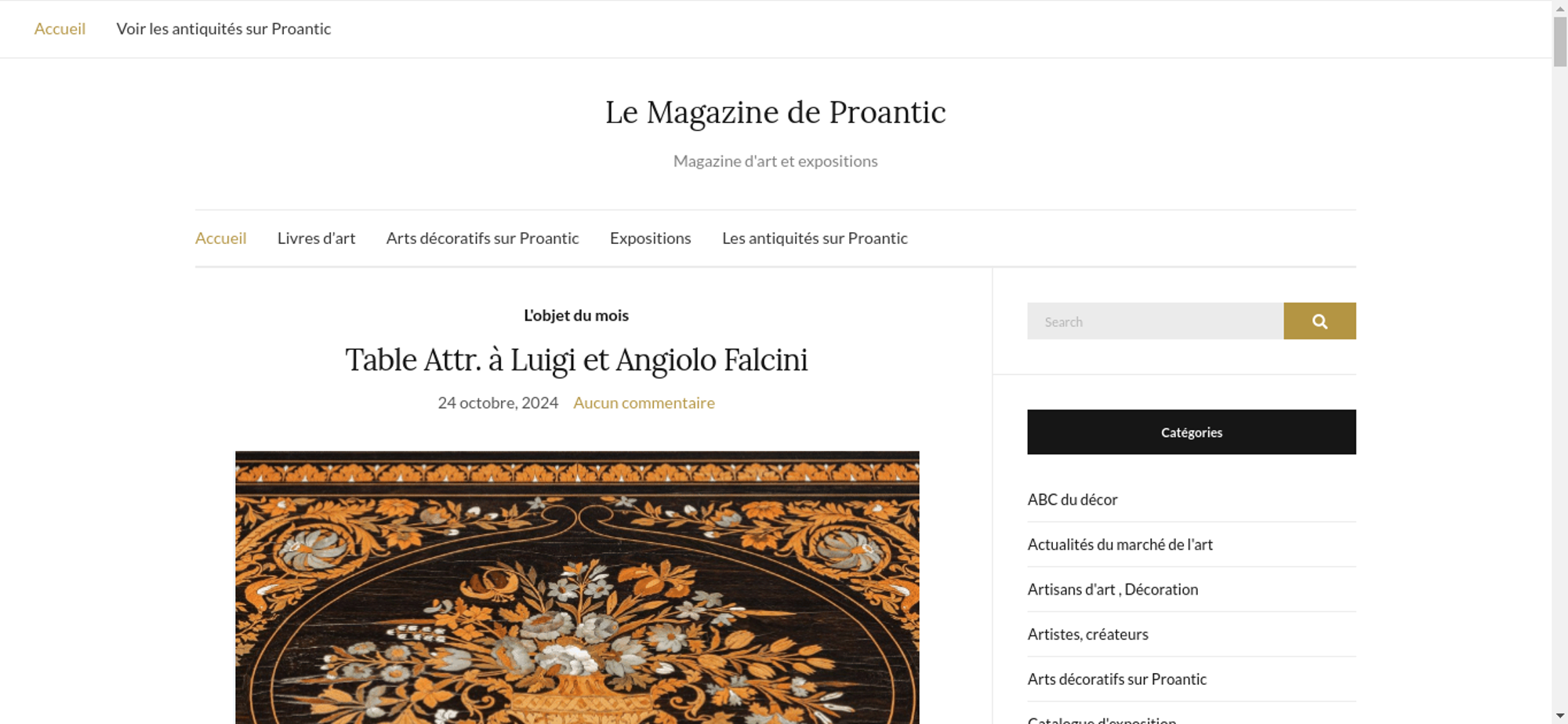Select Accueil in the main navigation
The height and width of the screenshot is (724, 1568).
click(x=220, y=238)
